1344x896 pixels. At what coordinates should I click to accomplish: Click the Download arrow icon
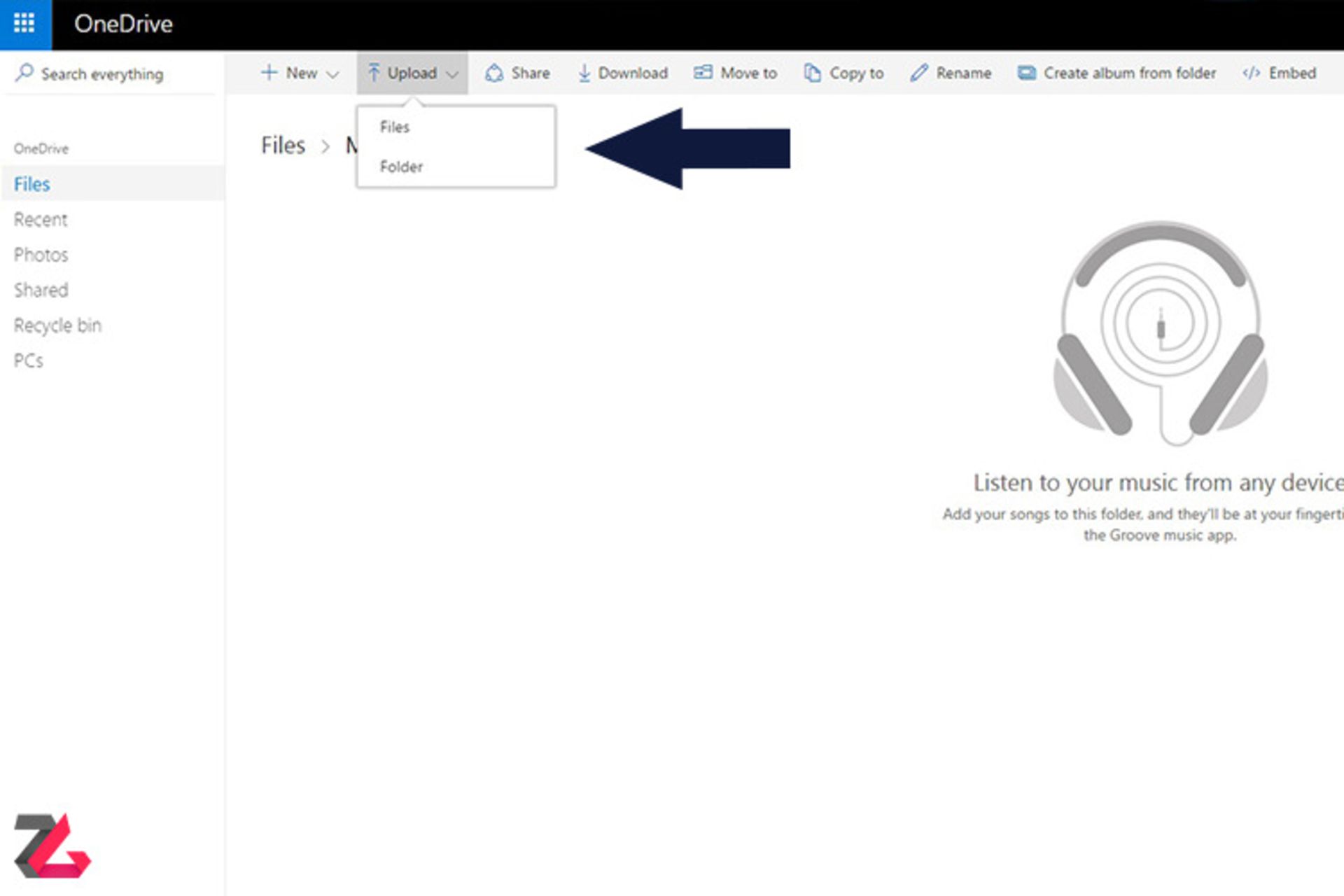584,73
